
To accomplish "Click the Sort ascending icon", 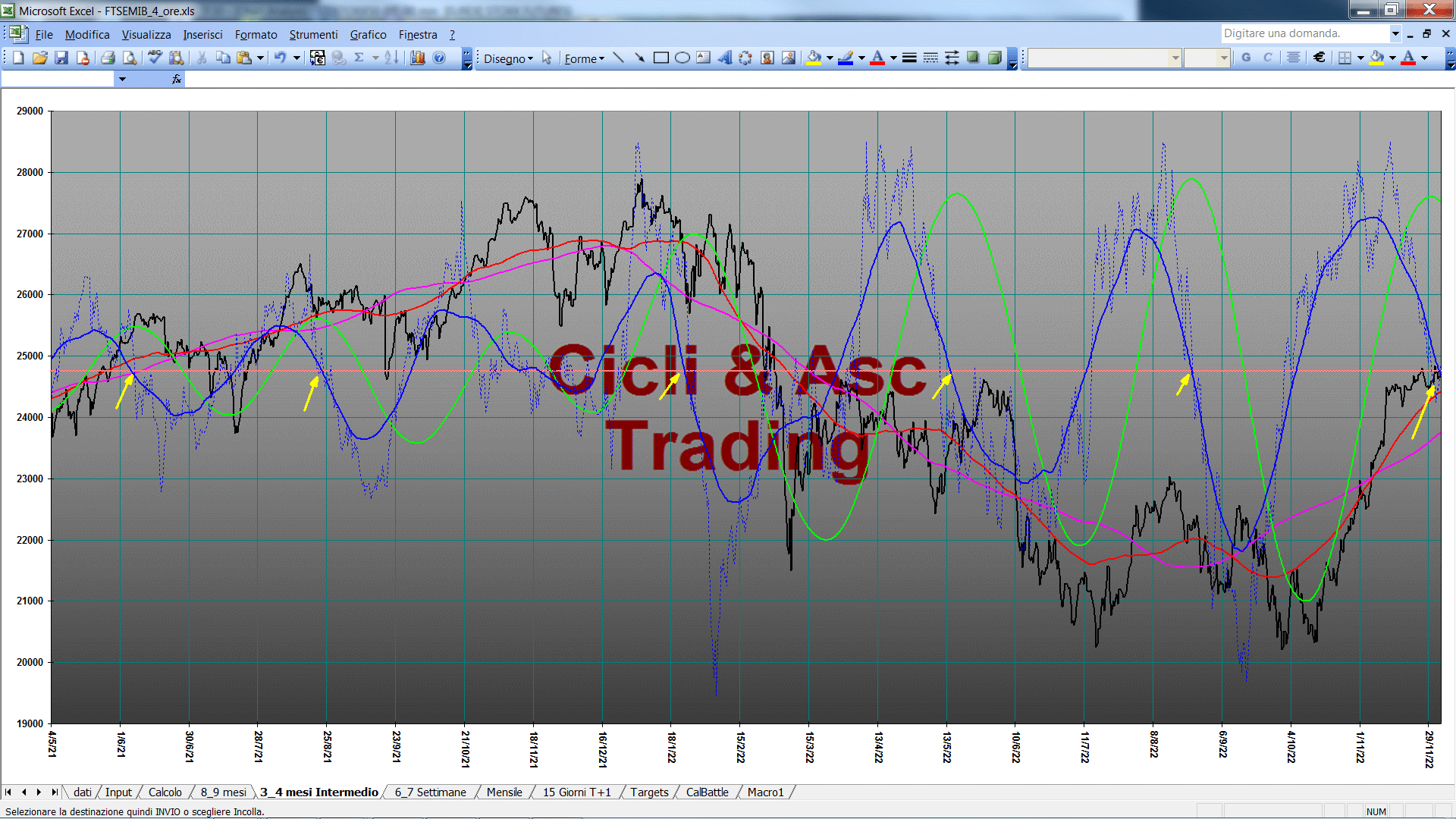I will tap(391, 58).
